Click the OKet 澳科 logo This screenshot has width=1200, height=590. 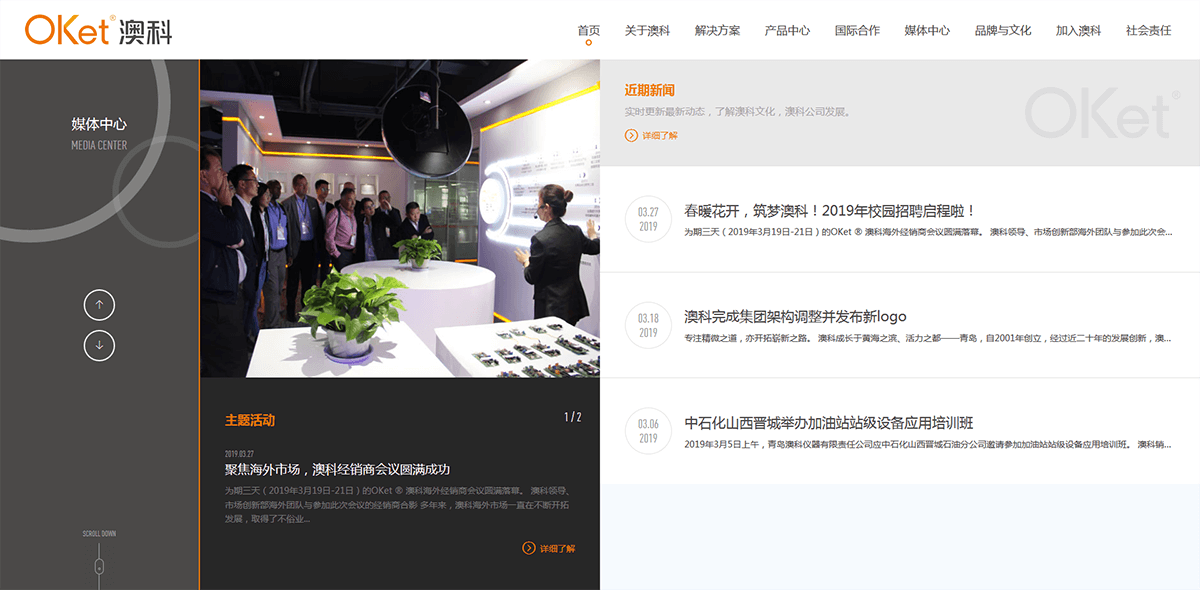click(99, 30)
